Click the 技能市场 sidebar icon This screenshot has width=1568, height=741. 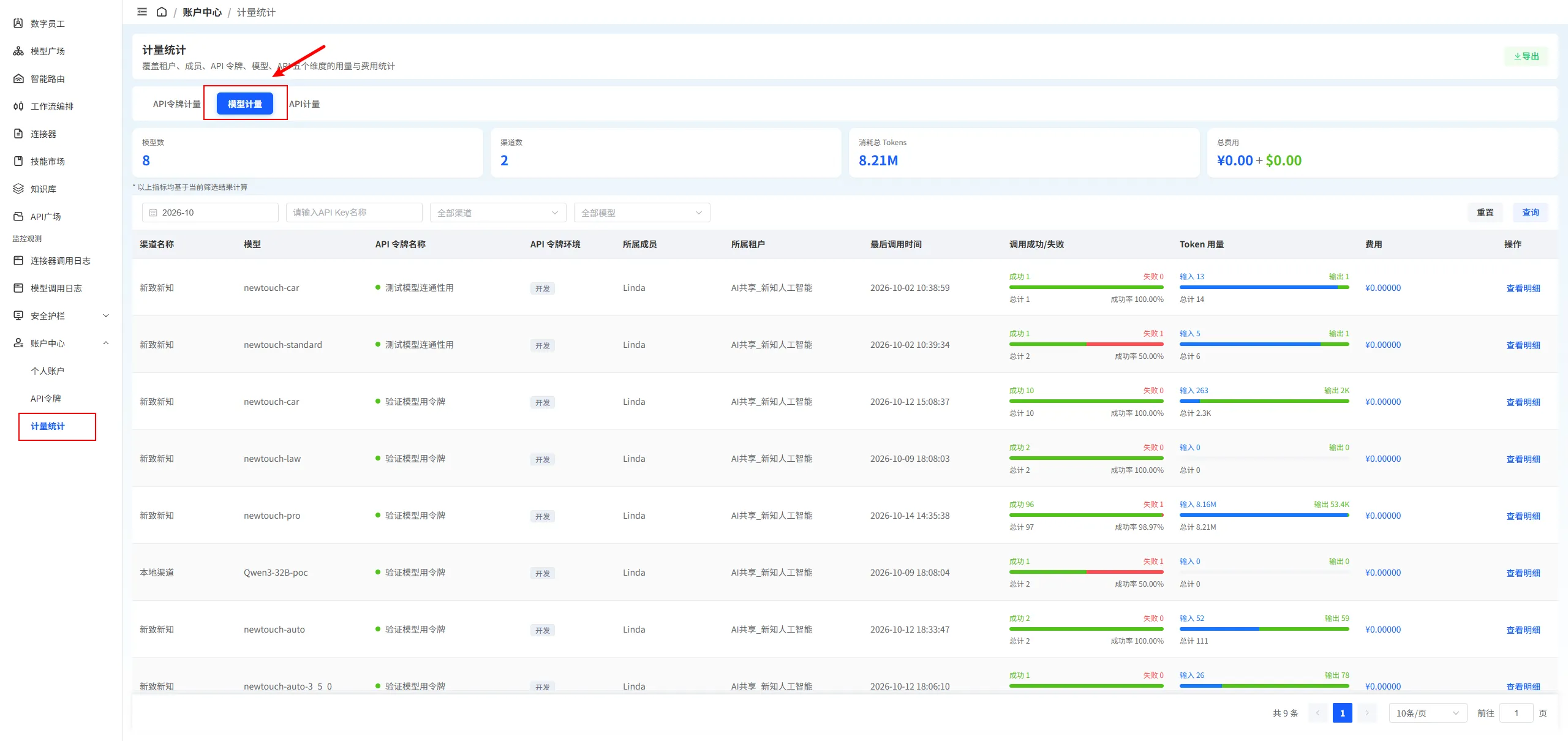click(18, 161)
